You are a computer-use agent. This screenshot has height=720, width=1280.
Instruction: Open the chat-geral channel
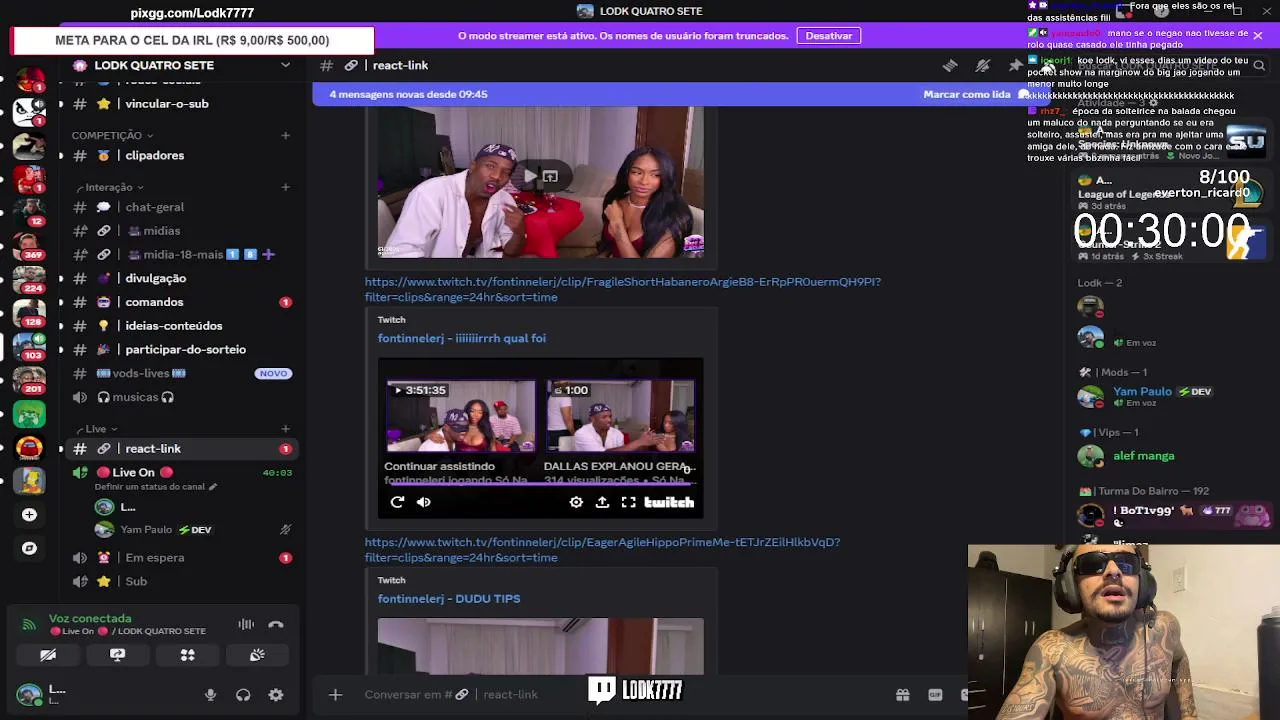pyautogui.click(x=180, y=207)
